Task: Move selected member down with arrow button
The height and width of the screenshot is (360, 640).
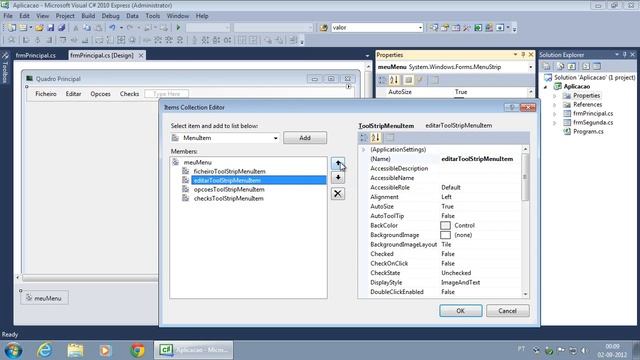Action: [x=338, y=178]
